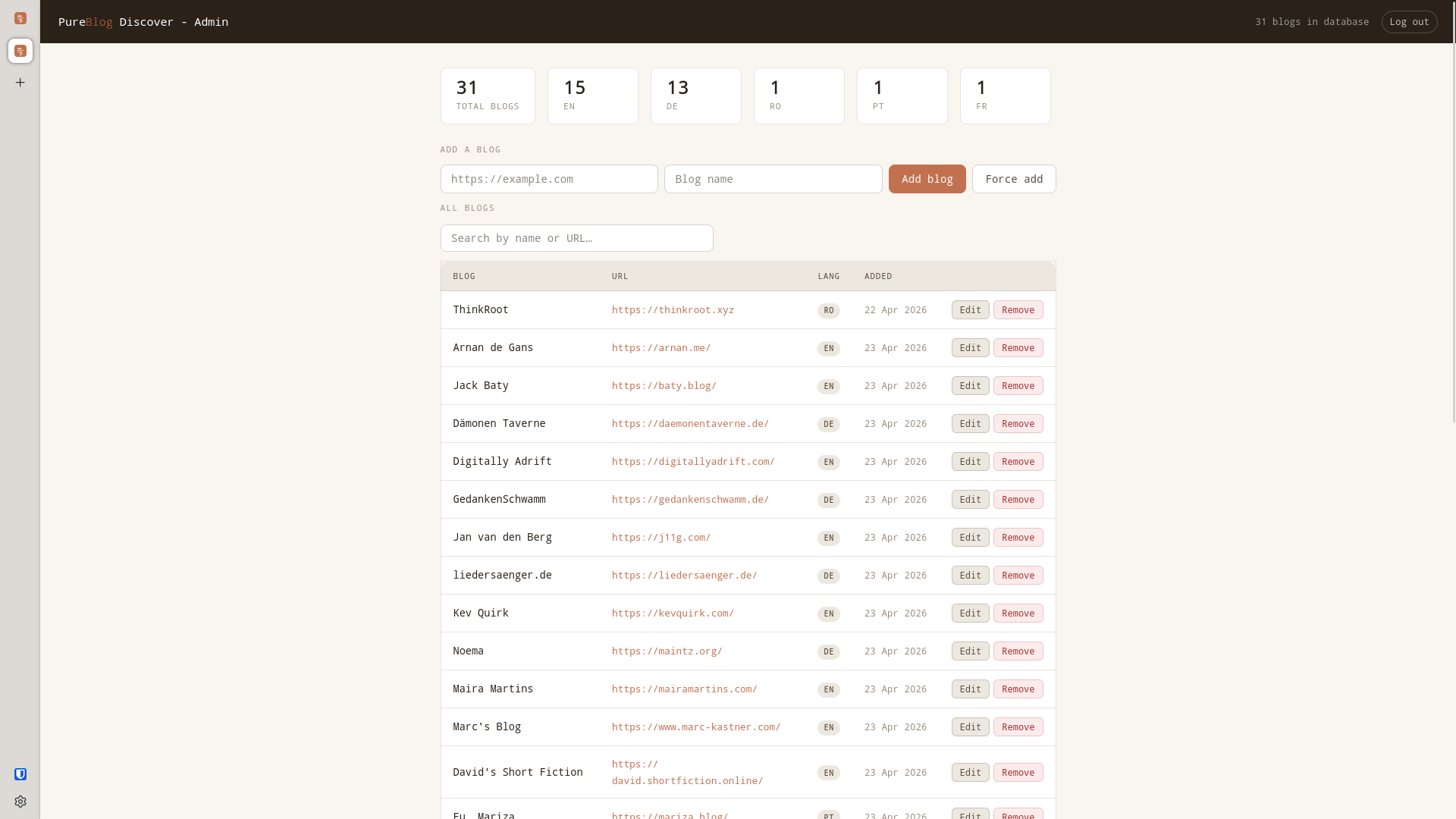Switch to the active PureBlog tab in sidebar
Viewport: 1456px width, 819px height.
[20, 51]
